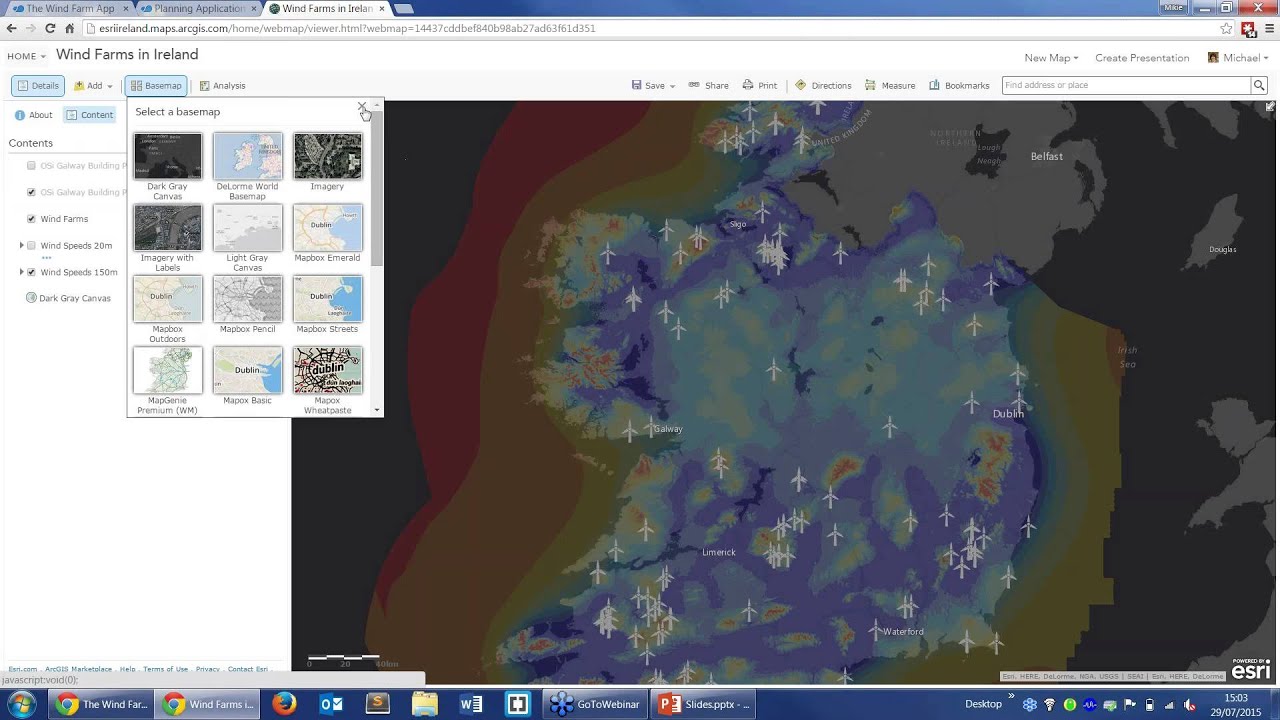Screen dimensions: 1280x720
Task: Open the Michael account dropdown
Action: pos(1238,58)
